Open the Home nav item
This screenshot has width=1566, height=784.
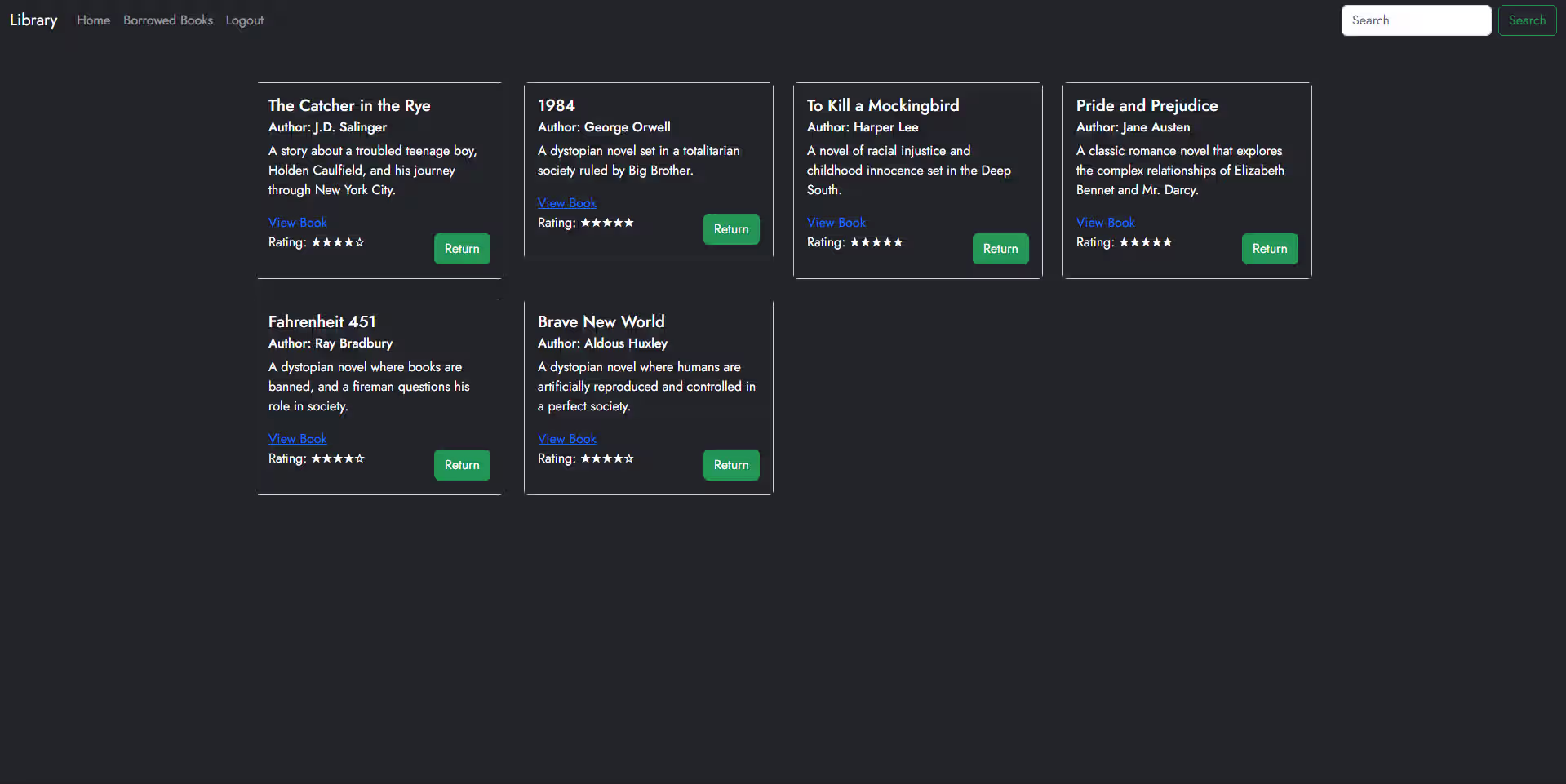point(93,20)
